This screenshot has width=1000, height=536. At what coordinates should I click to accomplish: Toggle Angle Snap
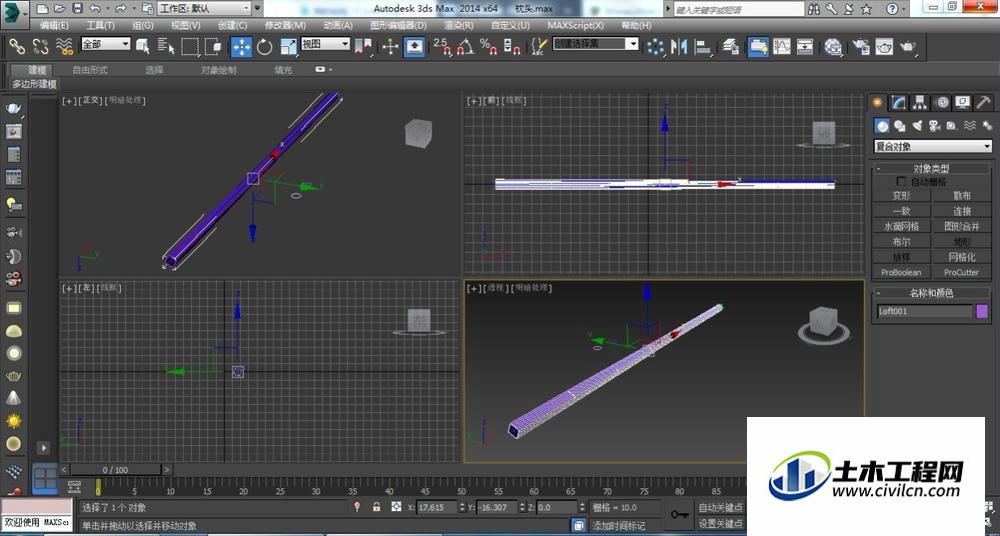(x=466, y=46)
